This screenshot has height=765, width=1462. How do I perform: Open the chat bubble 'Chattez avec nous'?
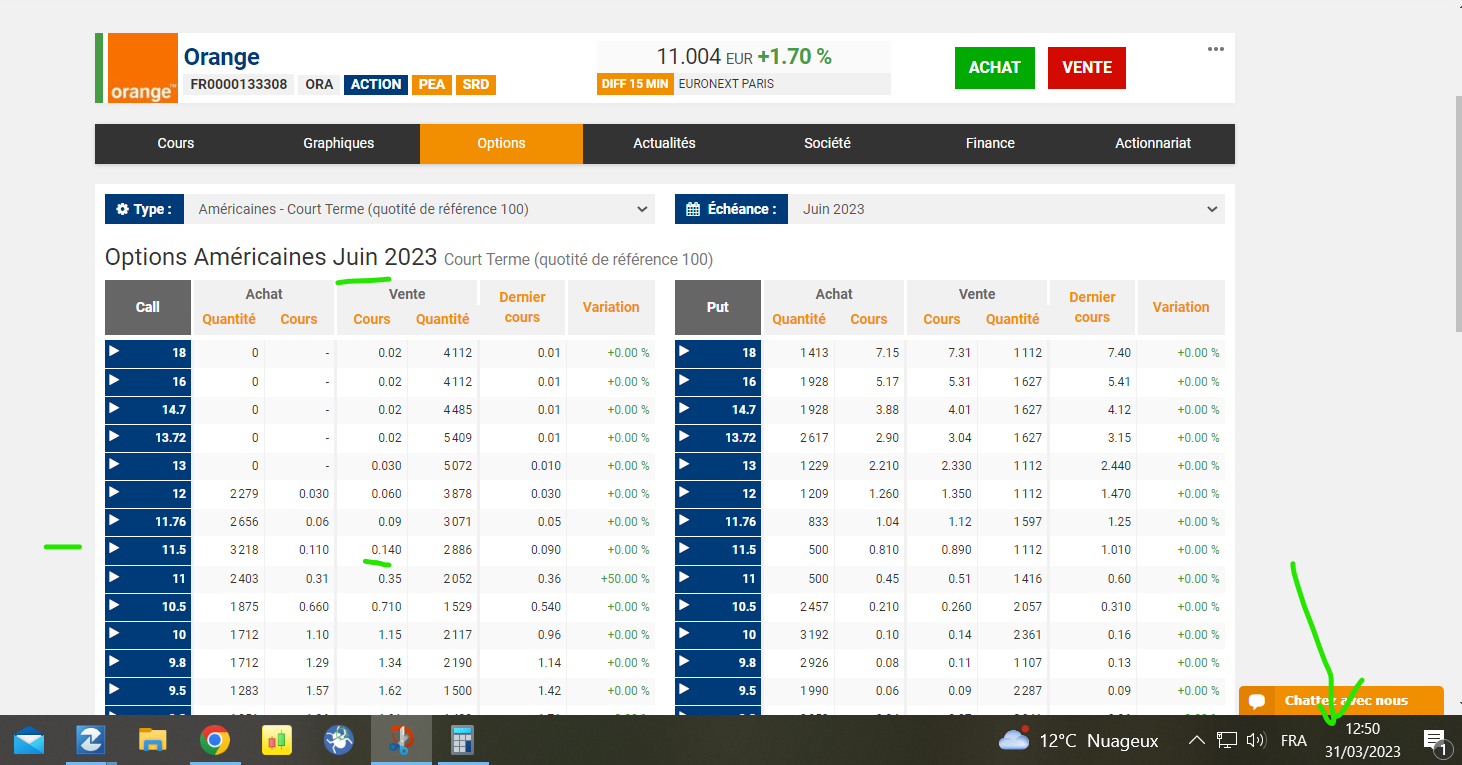pos(1340,700)
